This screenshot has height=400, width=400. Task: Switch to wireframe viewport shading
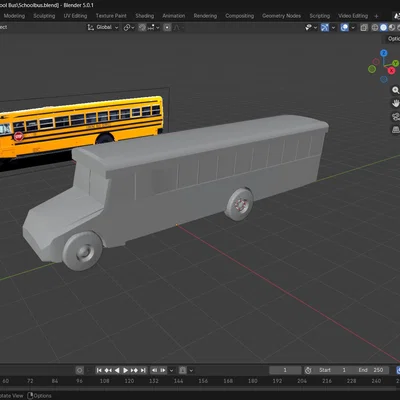[x=375, y=28]
